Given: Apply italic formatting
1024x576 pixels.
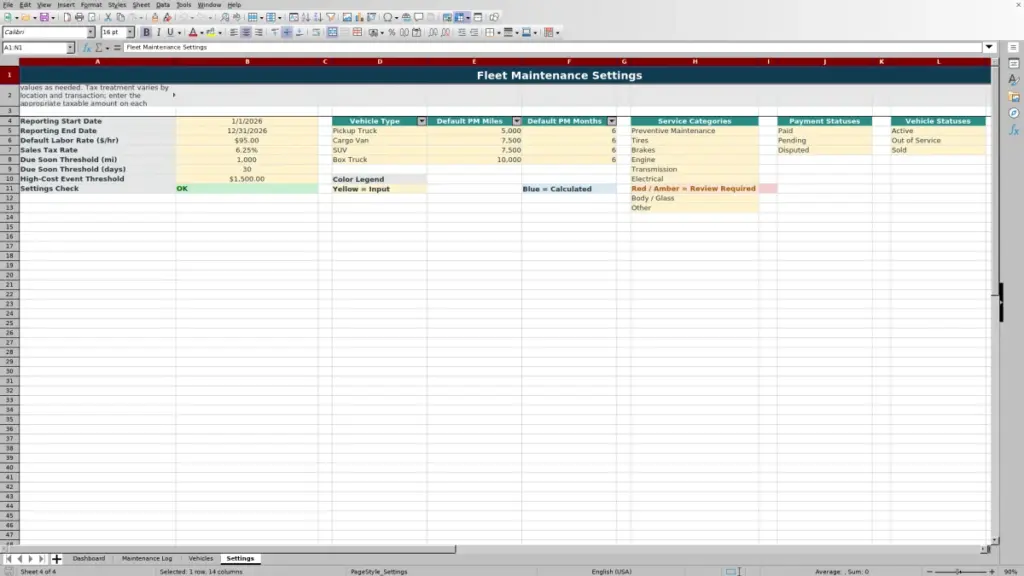Looking at the screenshot, I should pos(159,32).
